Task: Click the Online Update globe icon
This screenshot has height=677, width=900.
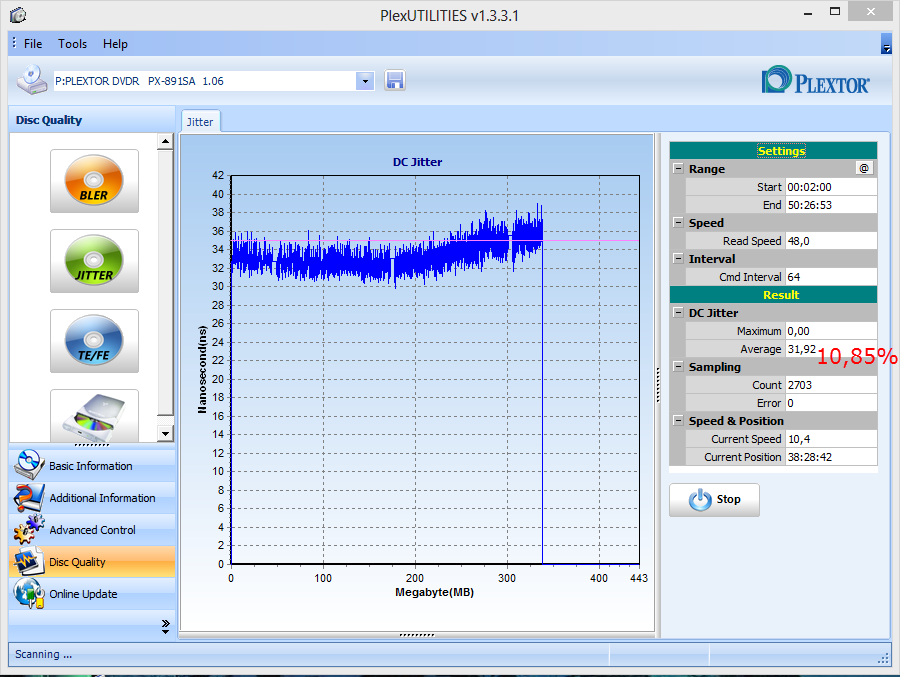Action: pos(29,594)
